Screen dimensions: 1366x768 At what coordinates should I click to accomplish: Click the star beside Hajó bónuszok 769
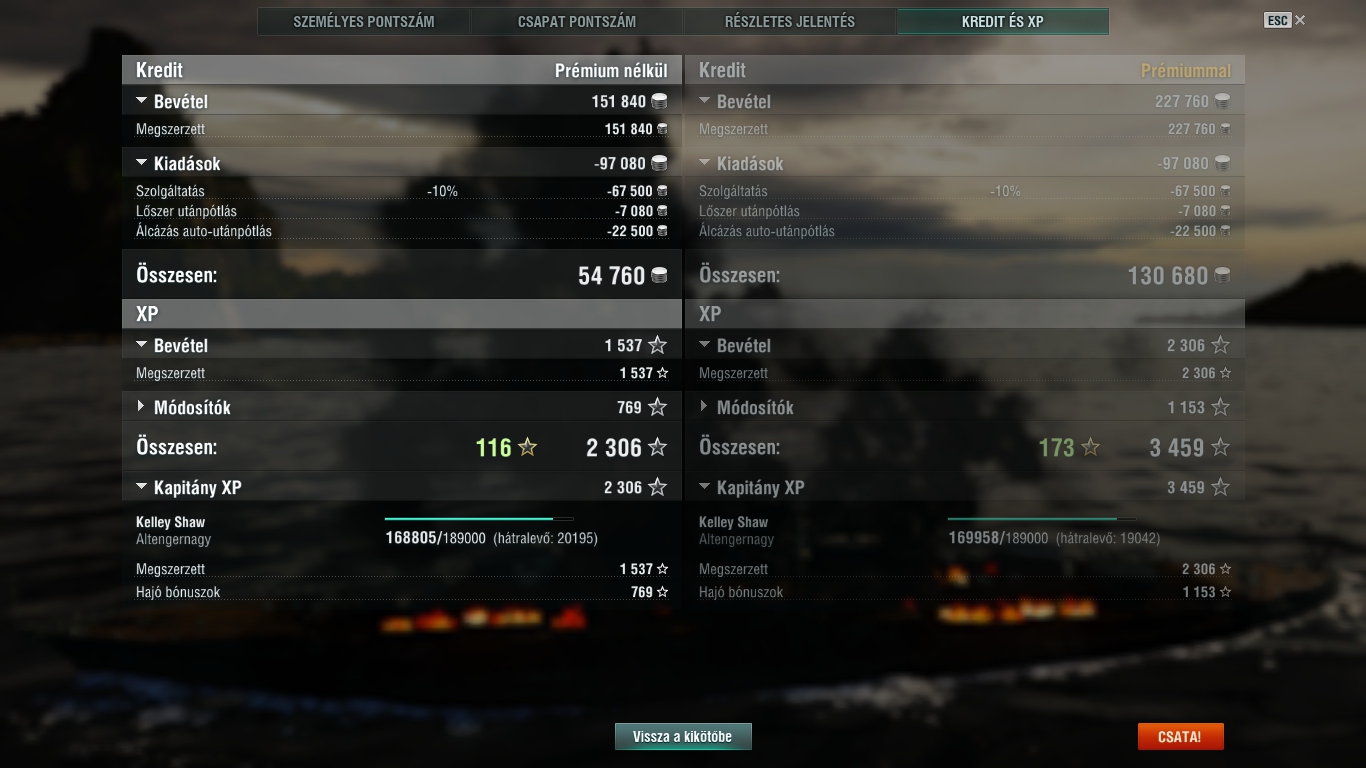pos(662,592)
